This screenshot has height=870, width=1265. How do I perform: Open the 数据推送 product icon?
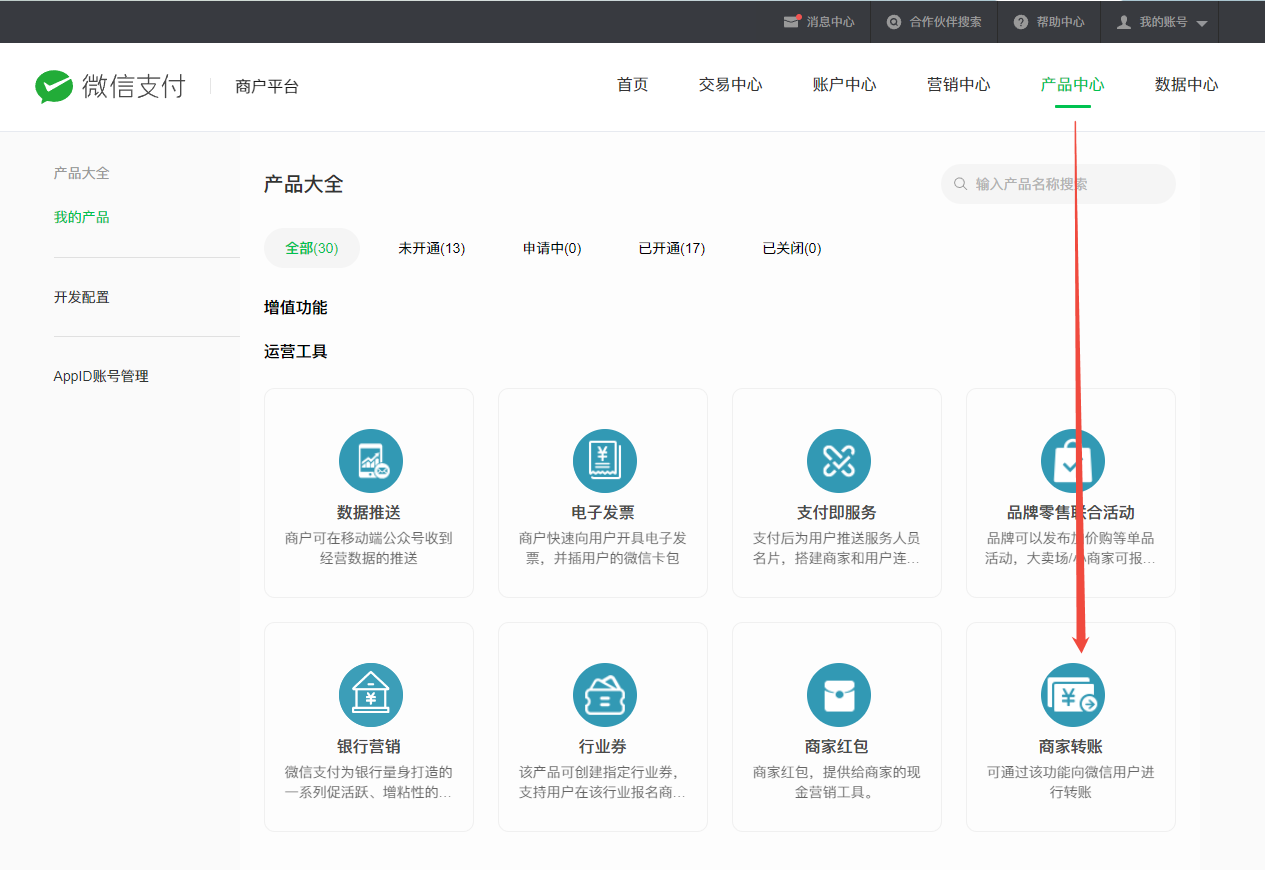[x=371, y=461]
